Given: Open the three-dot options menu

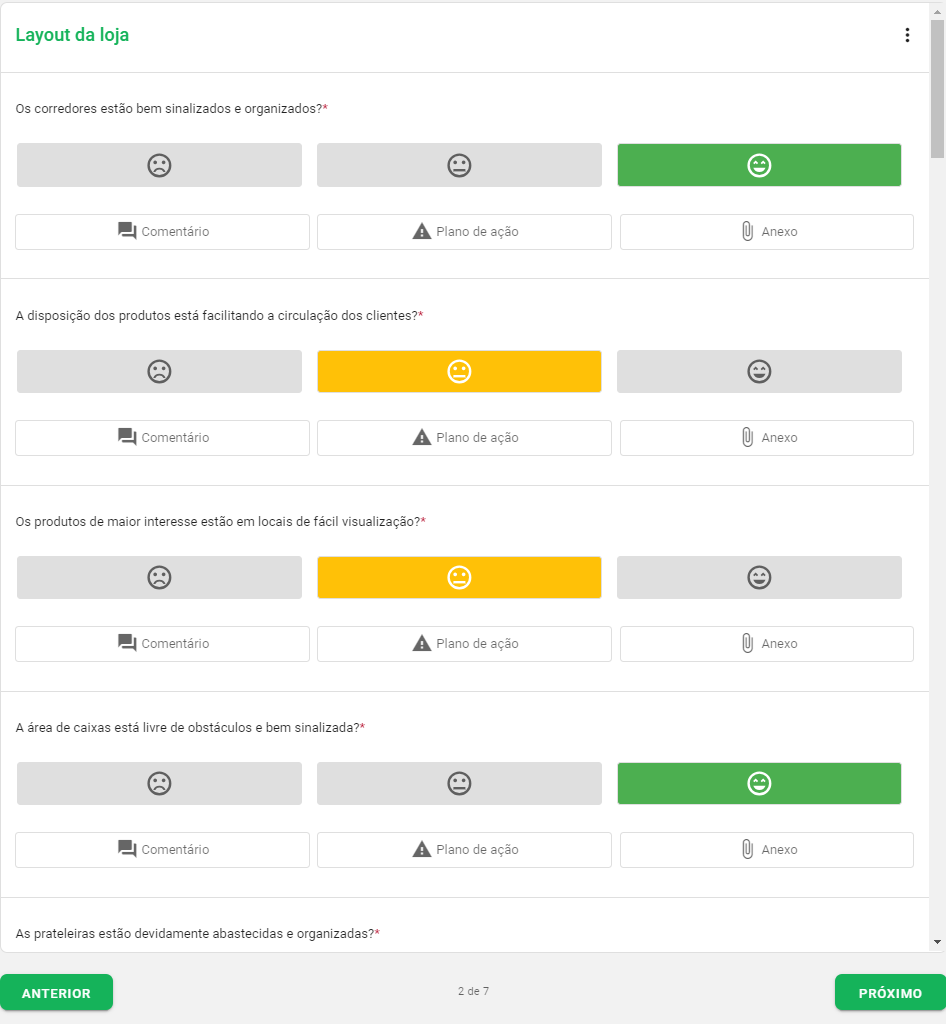Looking at the screenshot, I should click(907, 34).
